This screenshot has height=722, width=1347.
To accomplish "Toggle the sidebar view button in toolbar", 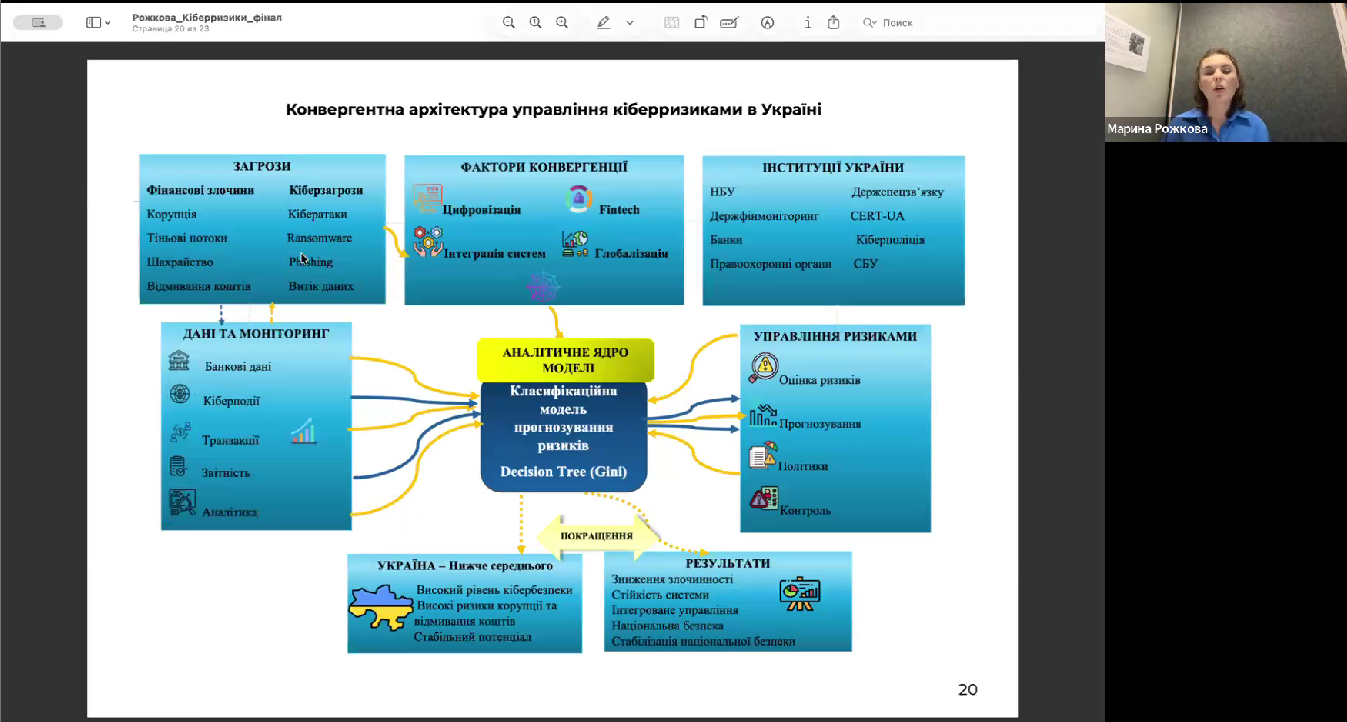I will click(93, 22).
